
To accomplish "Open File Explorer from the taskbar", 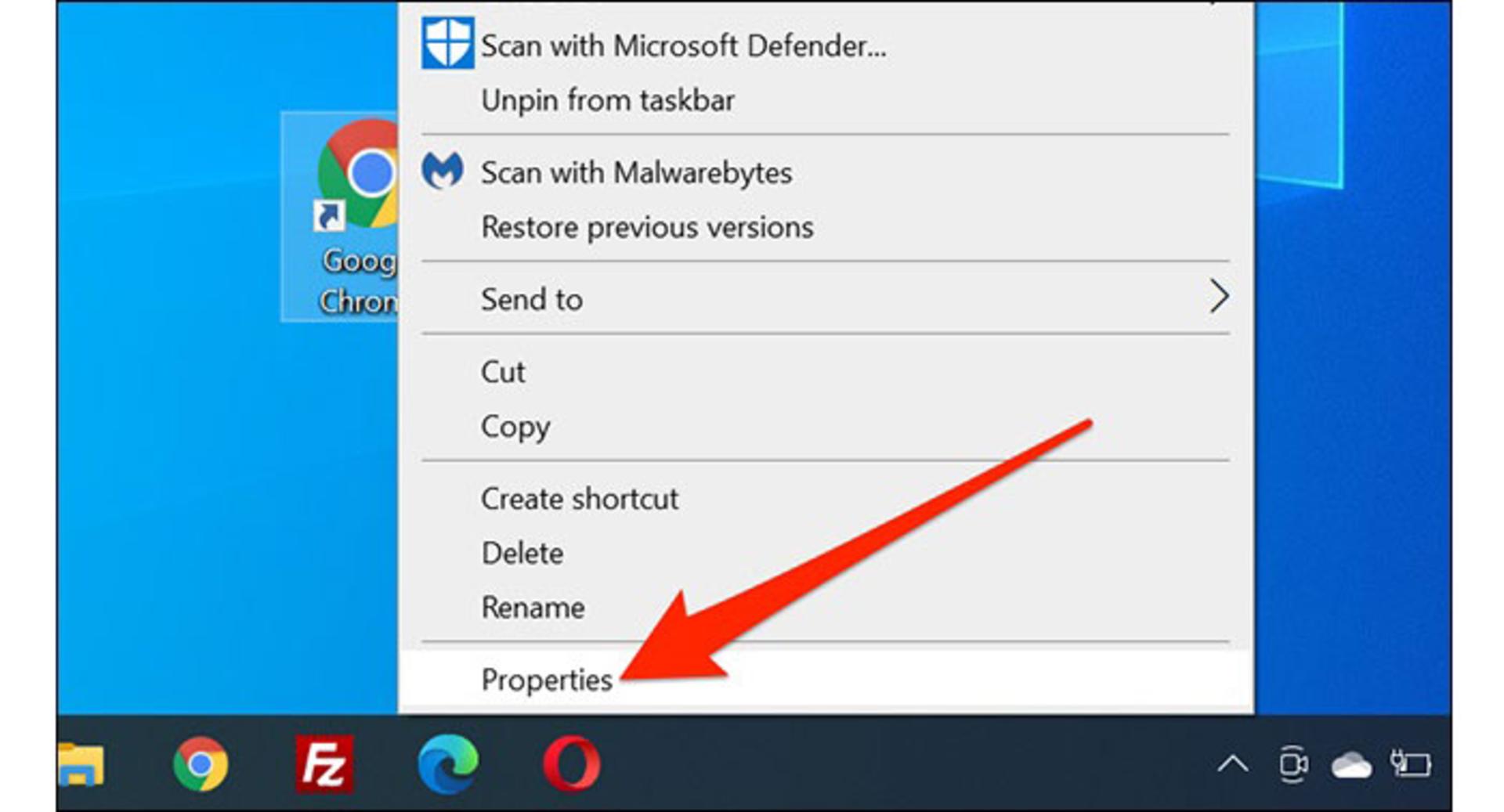I will [x=81, y=764].
